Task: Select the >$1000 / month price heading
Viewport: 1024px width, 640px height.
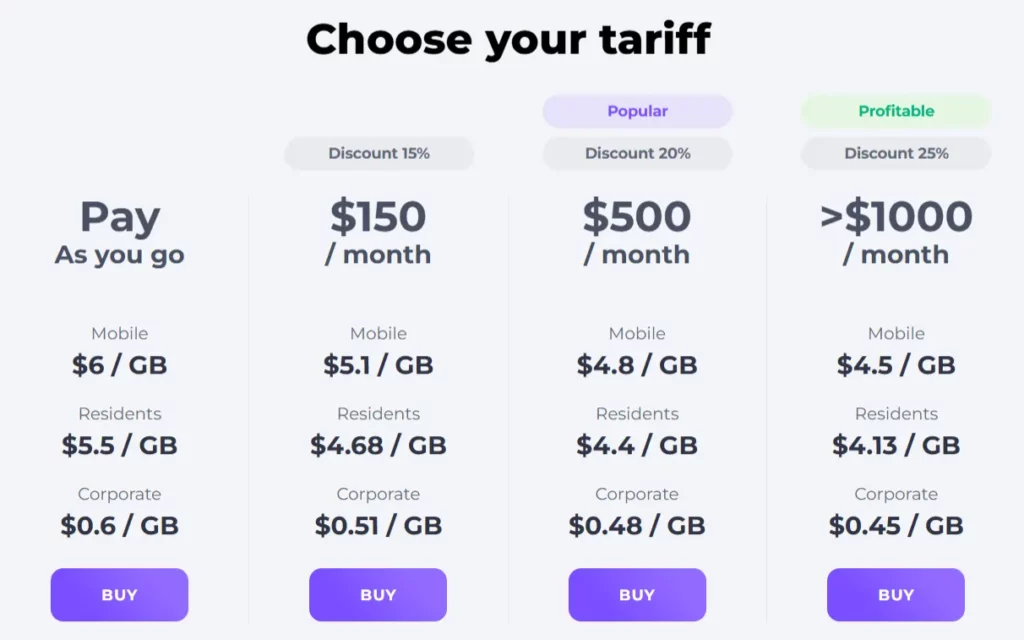Action: click(x=896, y=232)
